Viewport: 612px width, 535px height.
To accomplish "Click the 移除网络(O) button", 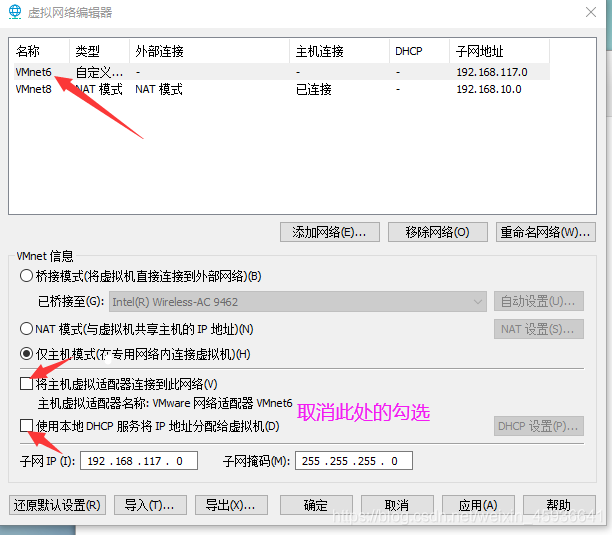I will [438, 232].
